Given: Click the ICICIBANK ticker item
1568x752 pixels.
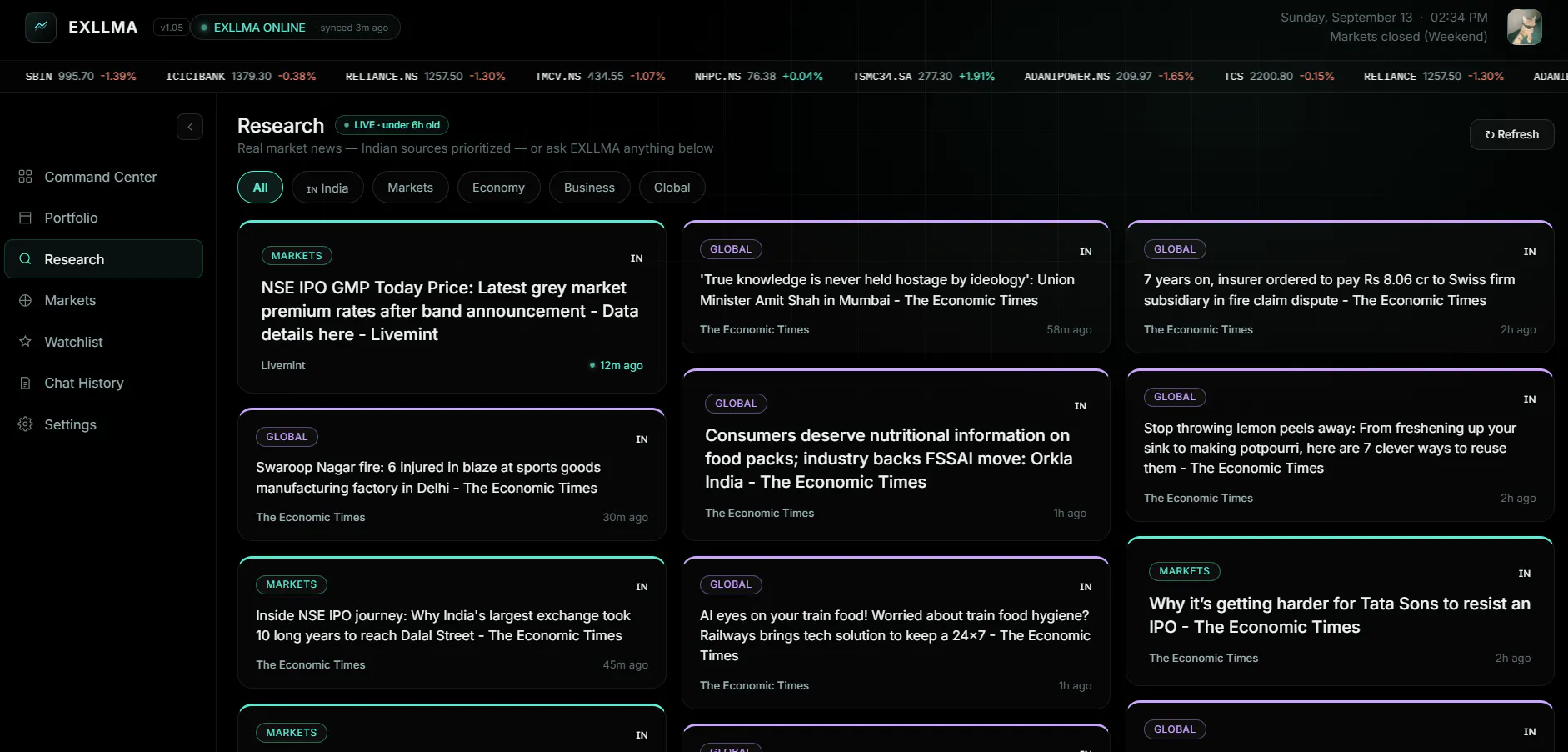Looking at the screenshot, I should pos(241,76).
